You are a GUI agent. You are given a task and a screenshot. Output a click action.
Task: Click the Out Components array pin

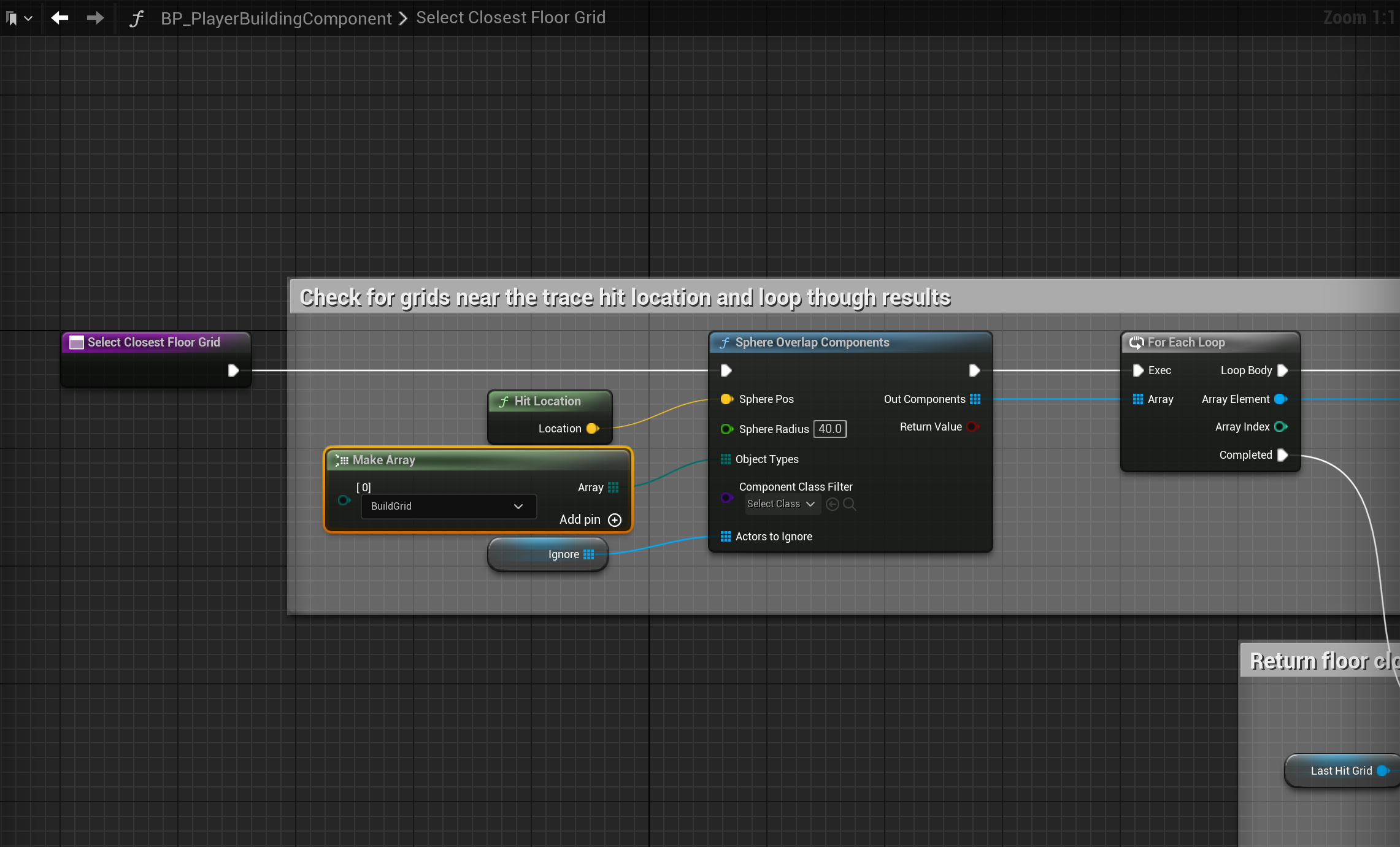pyautogui.click(x=975, y=399)
